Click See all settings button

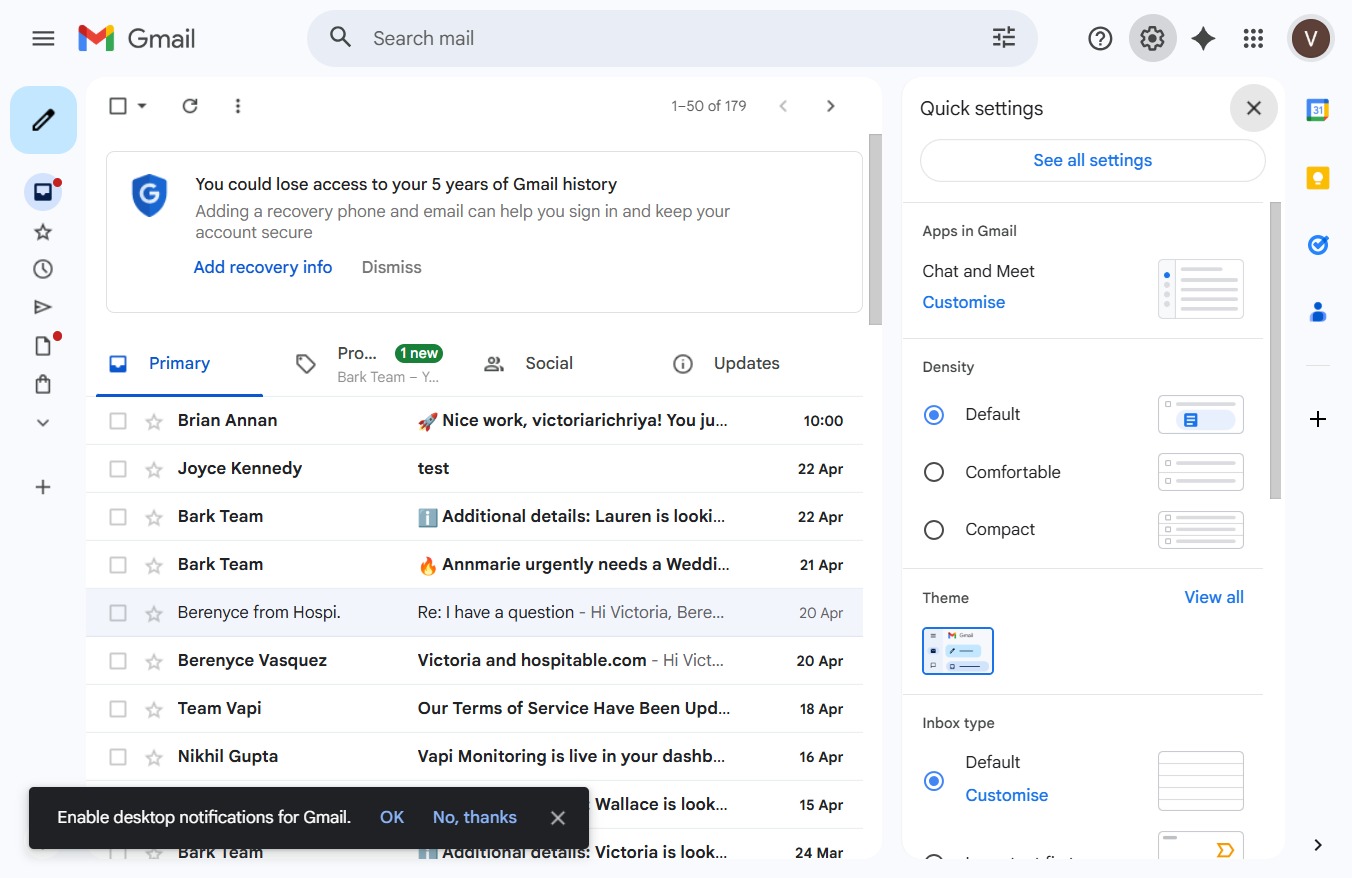tap(1093, 161)
